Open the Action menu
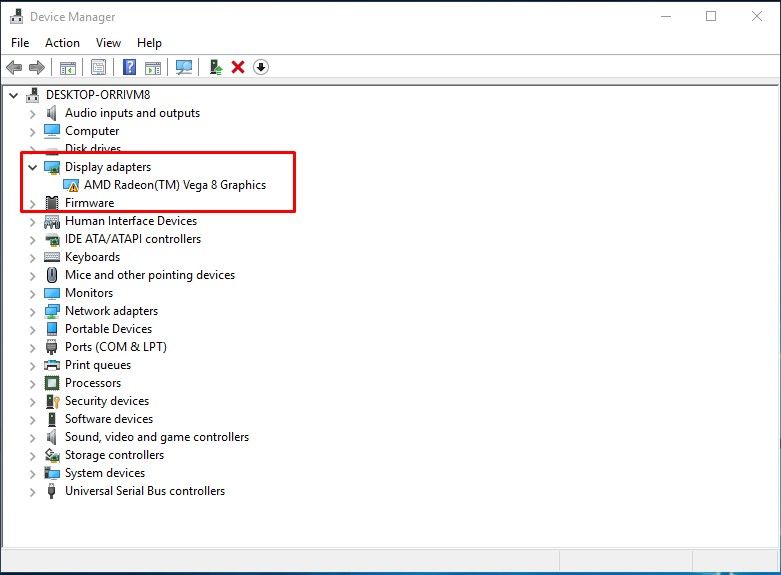 click(62, 43)
